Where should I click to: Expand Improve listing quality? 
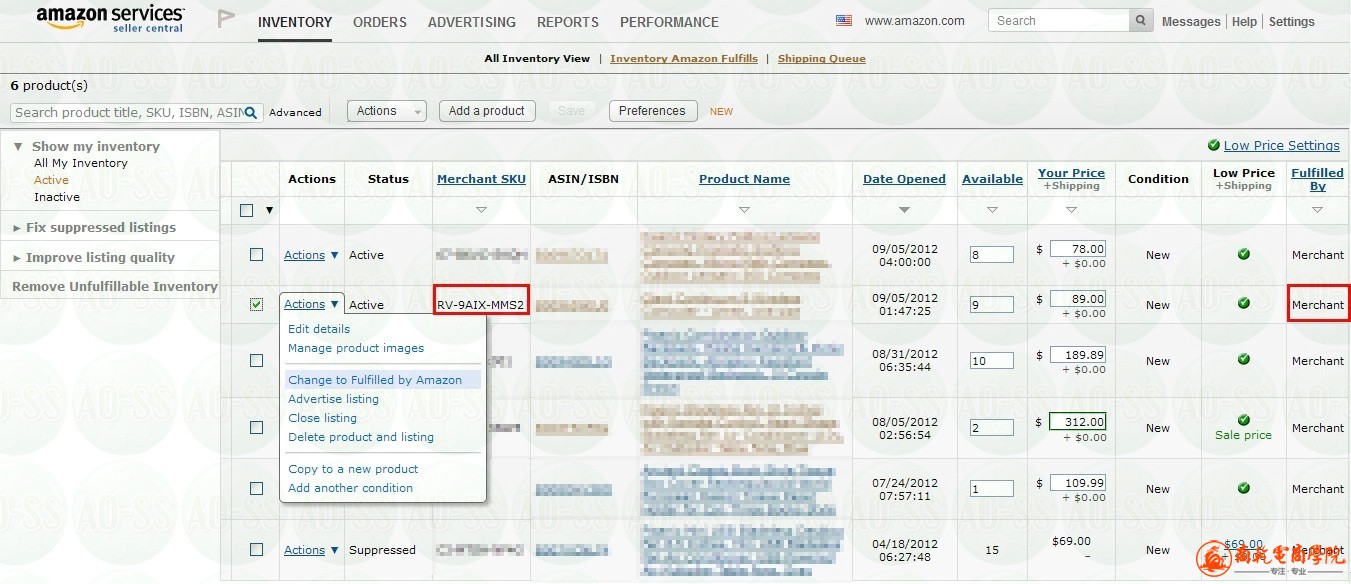[94, 257]
